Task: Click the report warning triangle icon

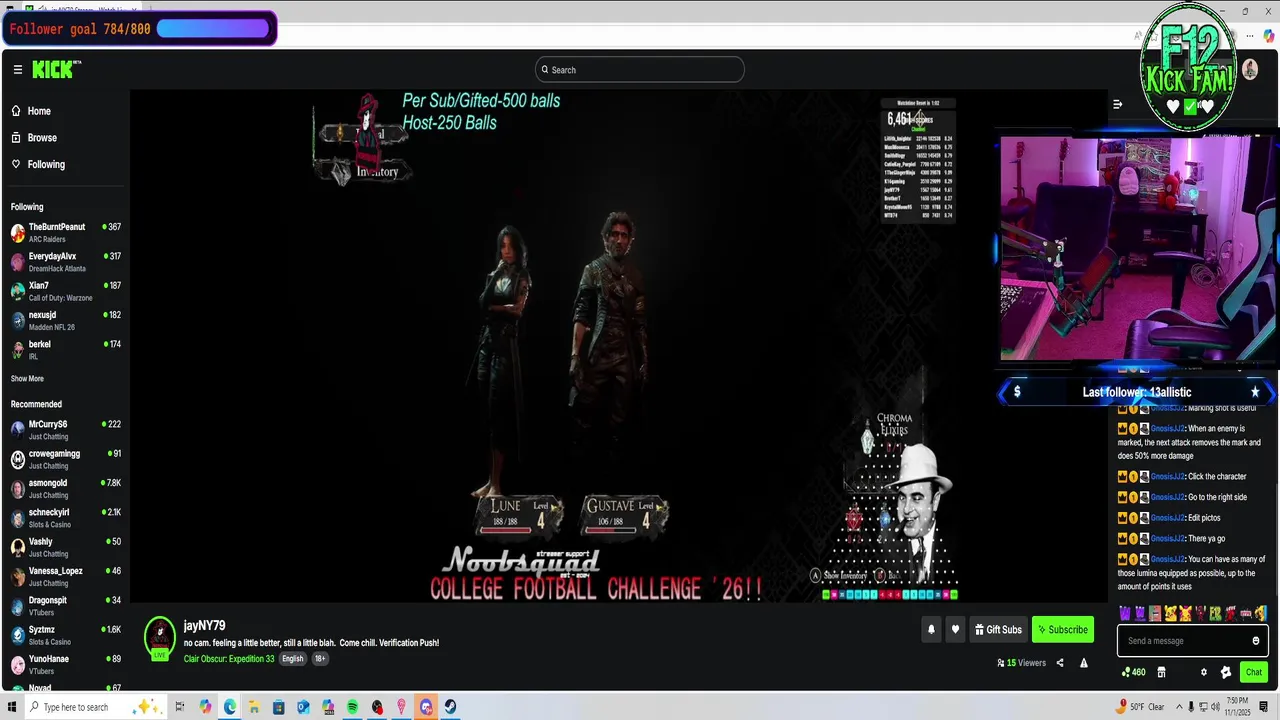Action: click(1083, 663)
